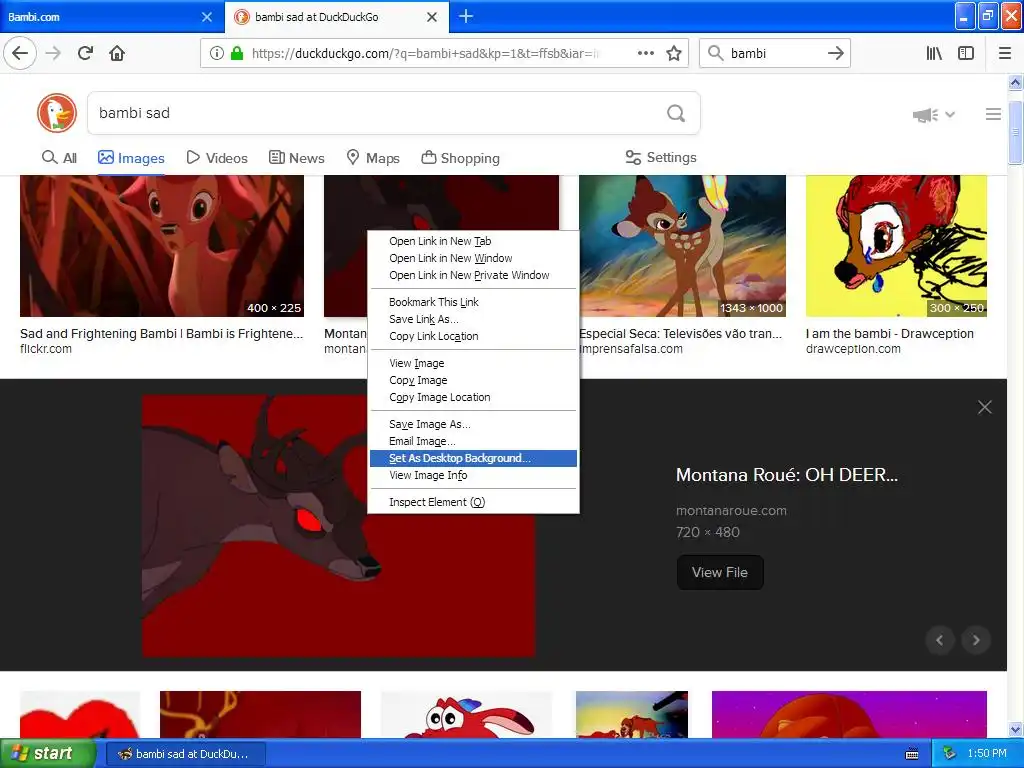Choose Copy Image from context menu
The height and width of the screenshot is (768, 1024).
(x=473, y=379)
